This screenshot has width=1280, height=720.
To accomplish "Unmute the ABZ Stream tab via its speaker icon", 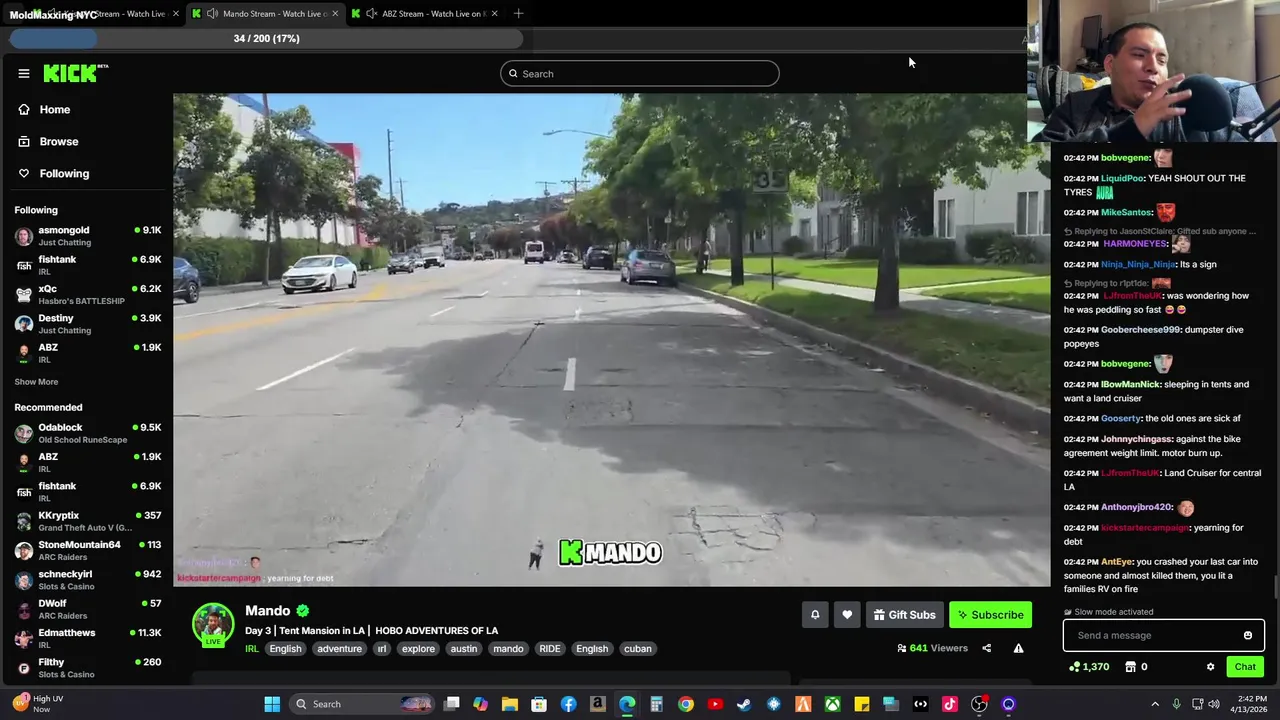I will pyautogui.click(x=372, y=13).
